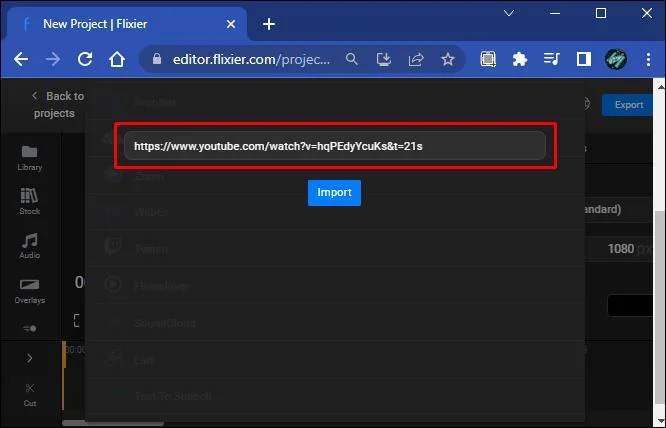Click the zoom magnifier in address bar
This screenshot has height=428, width=666.
coord(352,59)
